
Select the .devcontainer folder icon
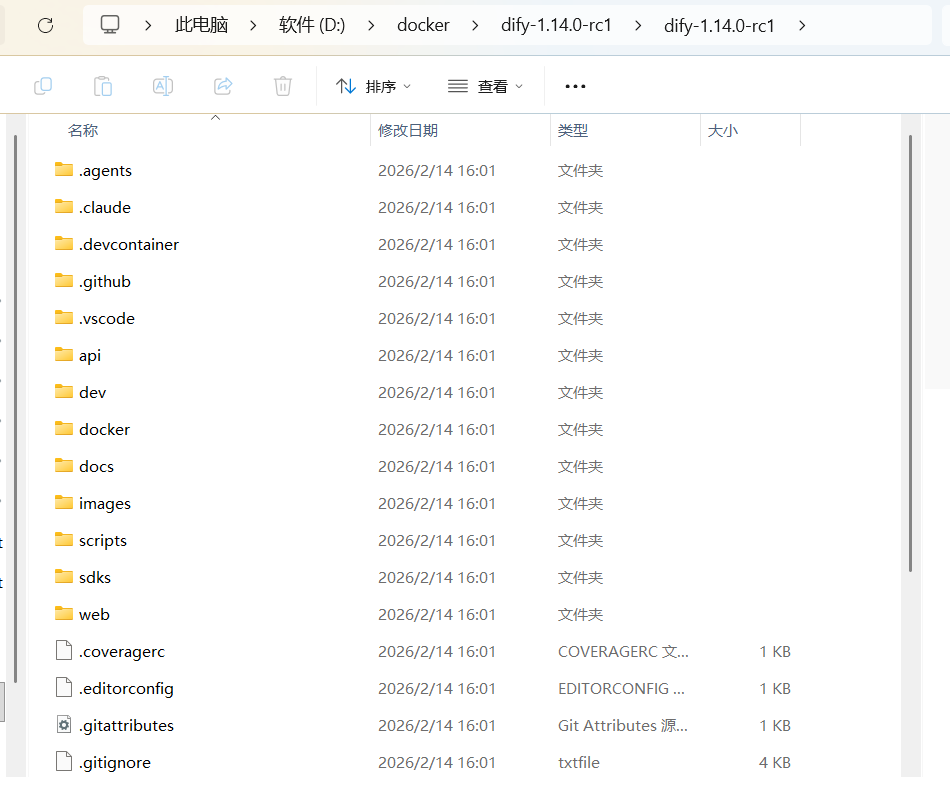click(64, 244)
